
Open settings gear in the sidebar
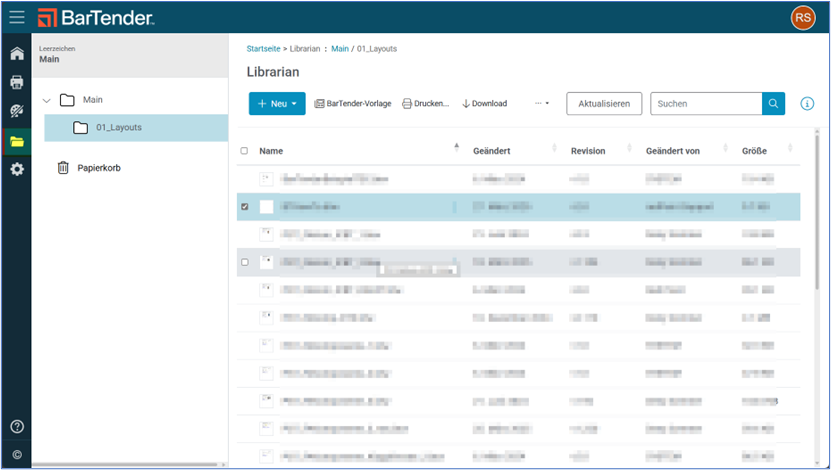[x=17, y=170]
